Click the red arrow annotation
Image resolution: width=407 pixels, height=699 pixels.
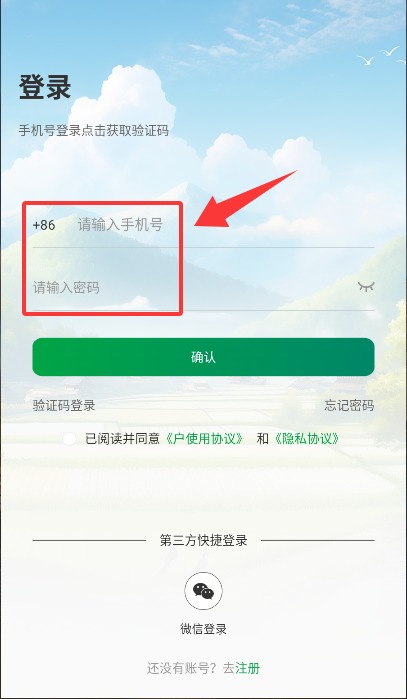(x=245, y=199)
